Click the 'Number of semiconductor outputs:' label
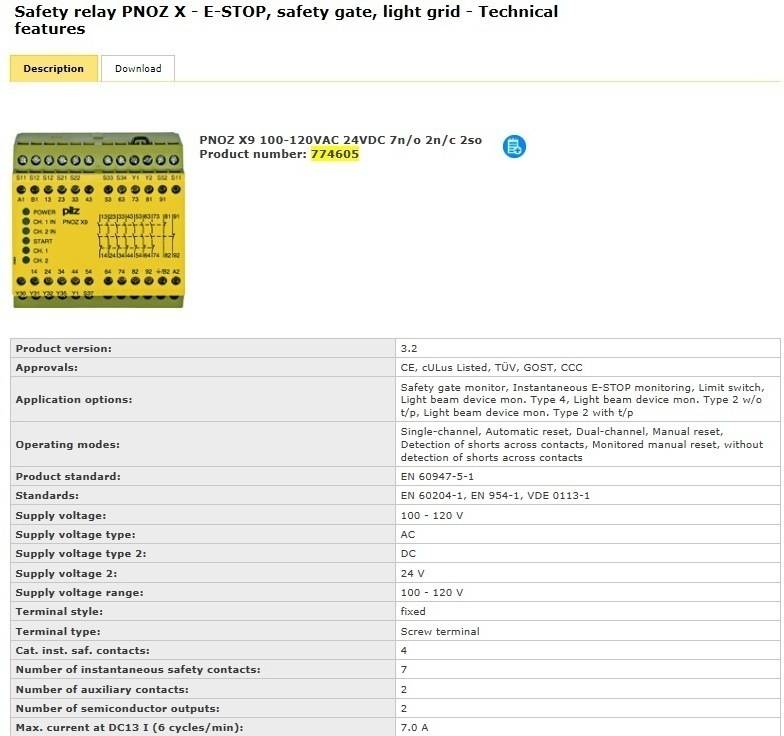Screen dimensions: 784x736 point(118,708)
